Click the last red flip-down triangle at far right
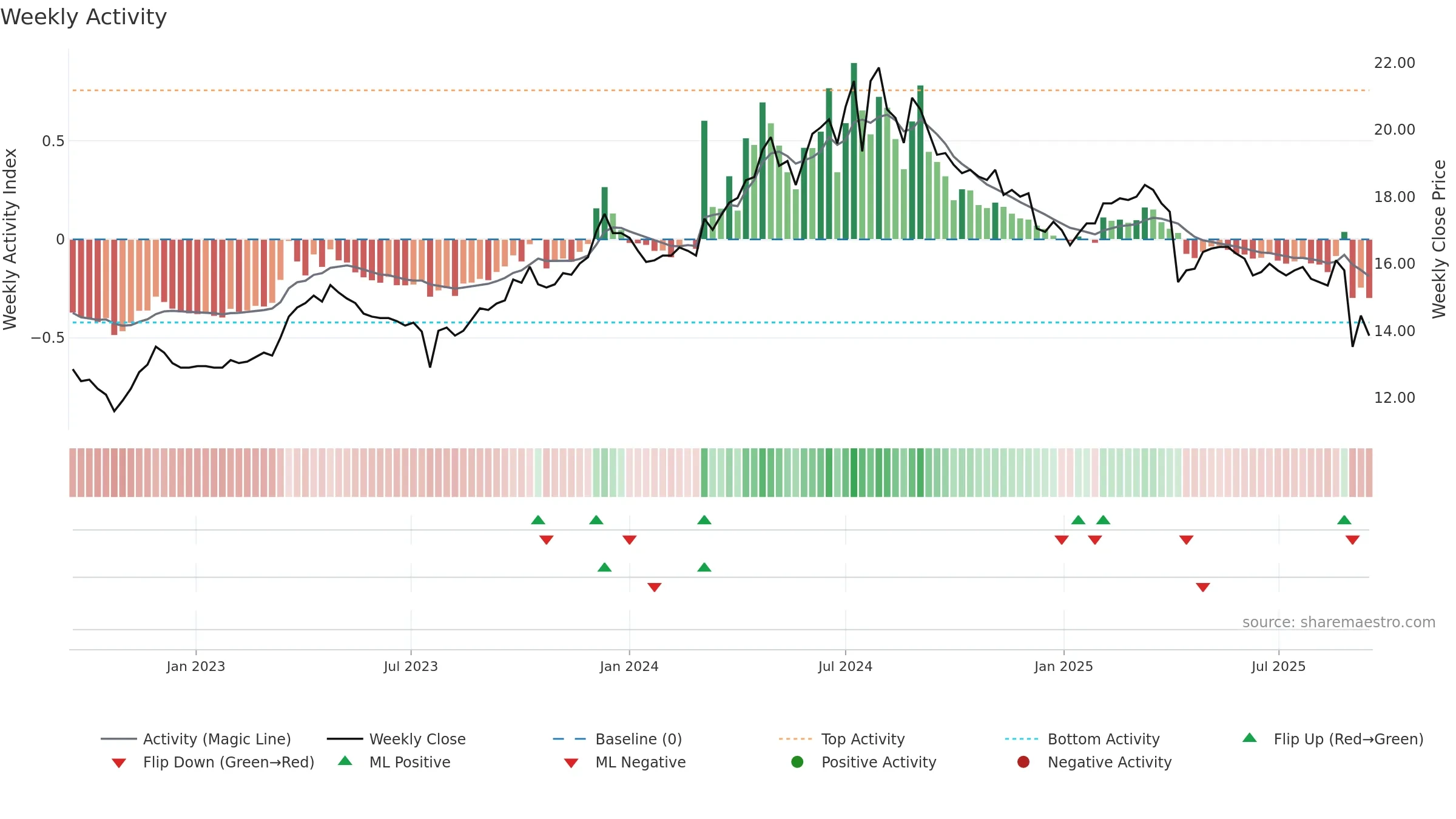Viewport: 1456px width, 819px height. point(1352,540)
